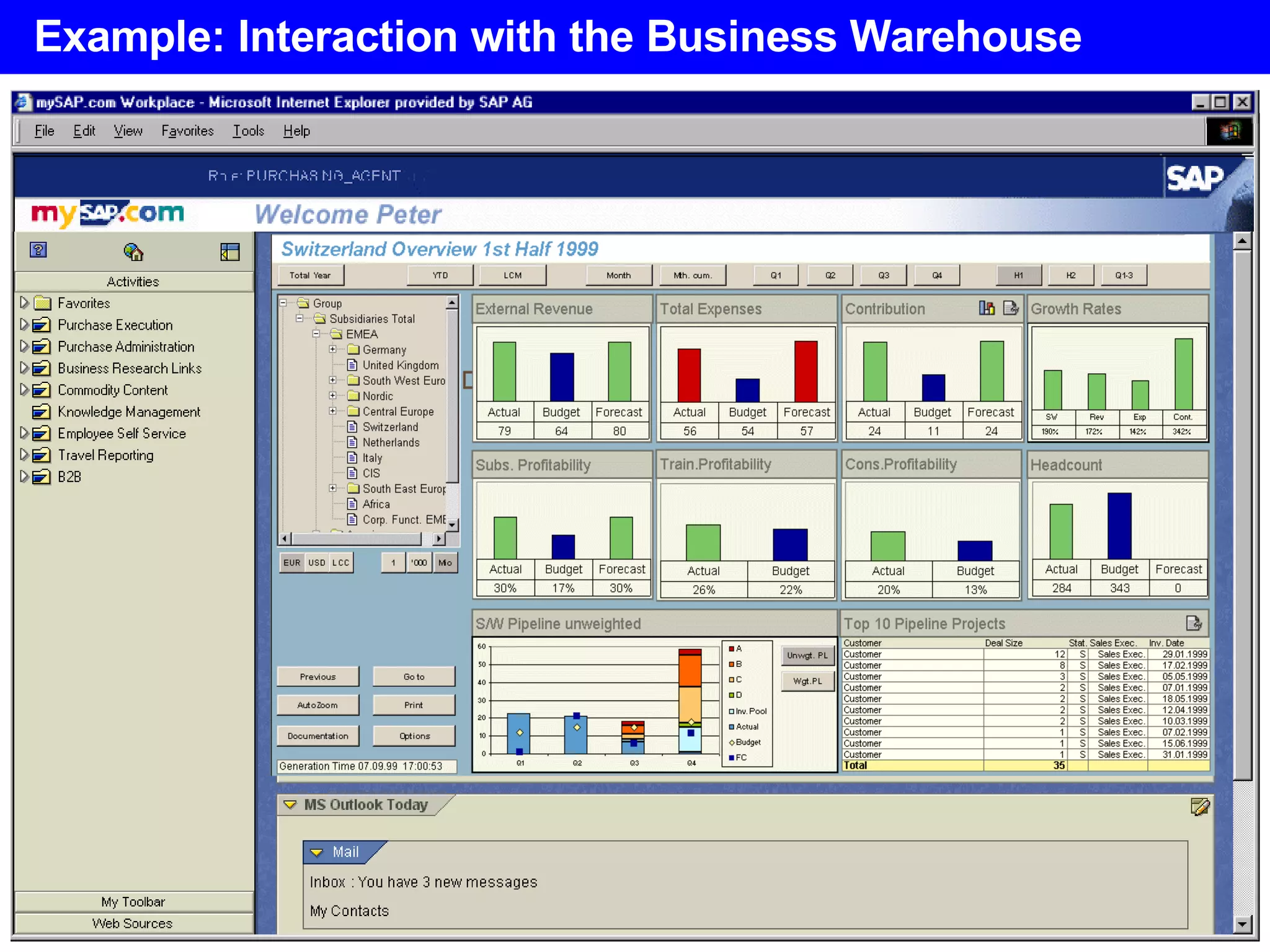Select the Mio scale toggle
This screenshot has width=1270, height=952.
click(445, 563)
